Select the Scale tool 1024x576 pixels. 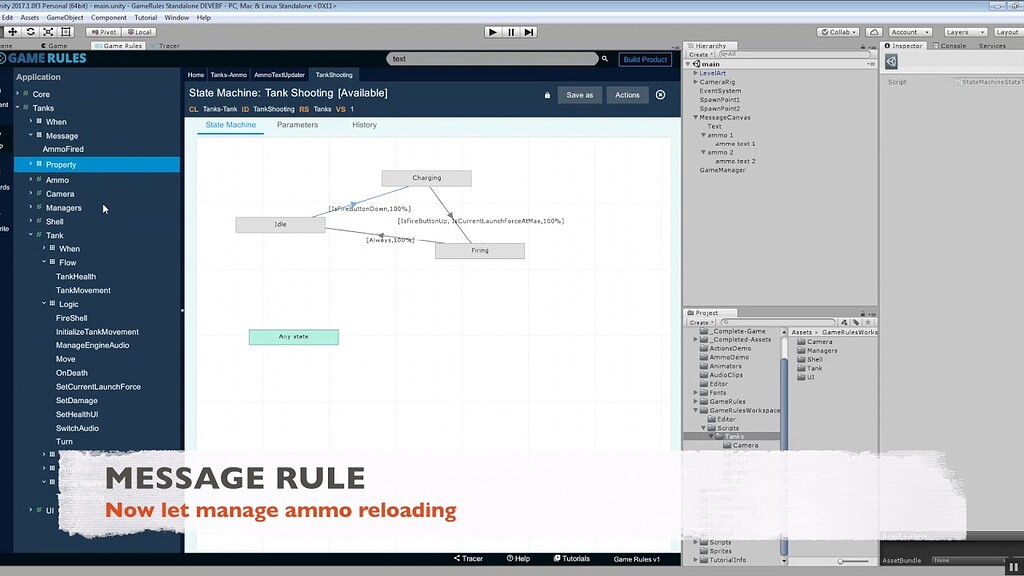point(48,31)
